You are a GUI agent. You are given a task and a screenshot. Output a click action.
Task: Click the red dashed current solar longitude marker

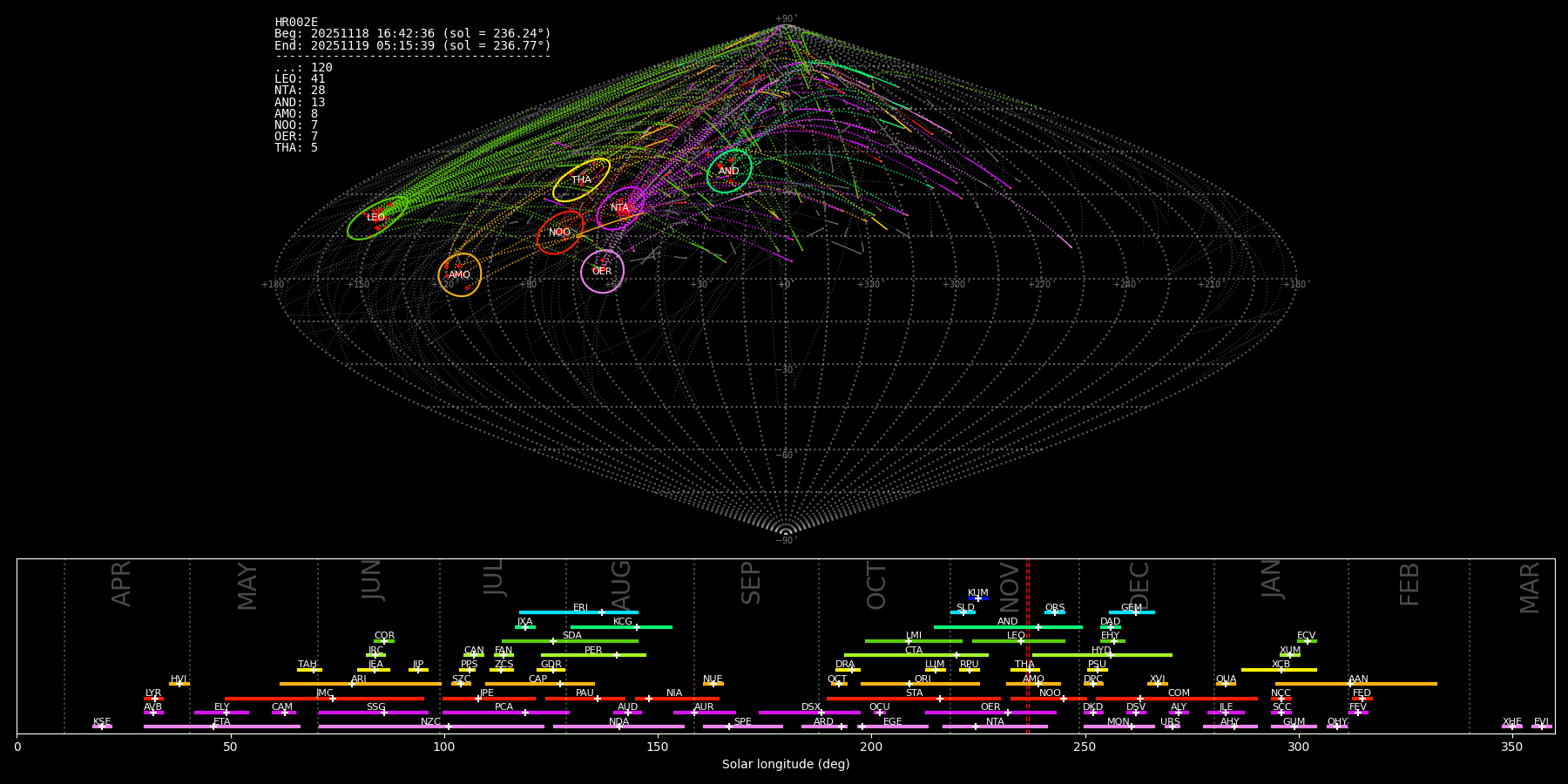[1027, 645]
